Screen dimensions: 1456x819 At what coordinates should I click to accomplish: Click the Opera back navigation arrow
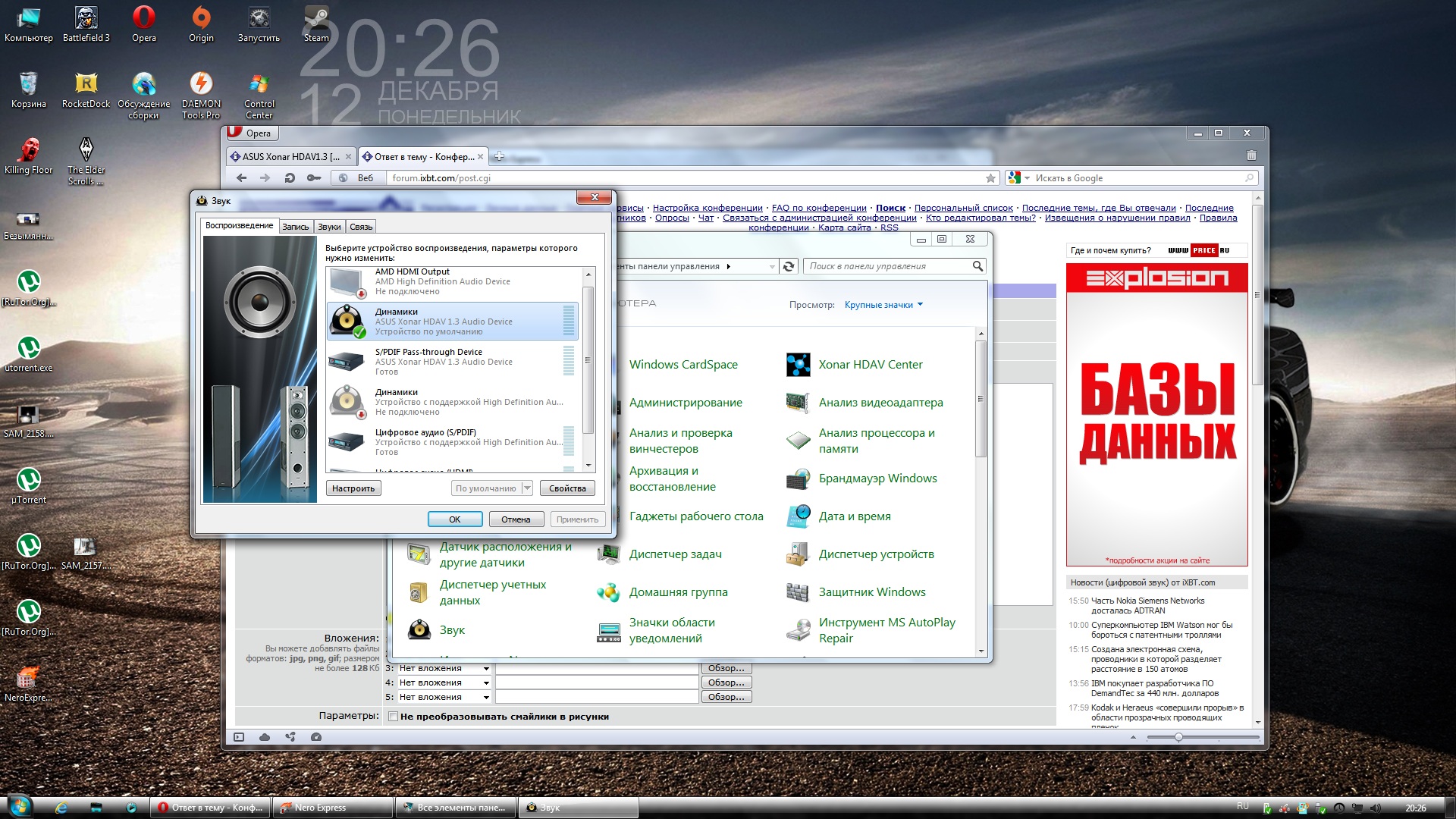coord(241,178)
